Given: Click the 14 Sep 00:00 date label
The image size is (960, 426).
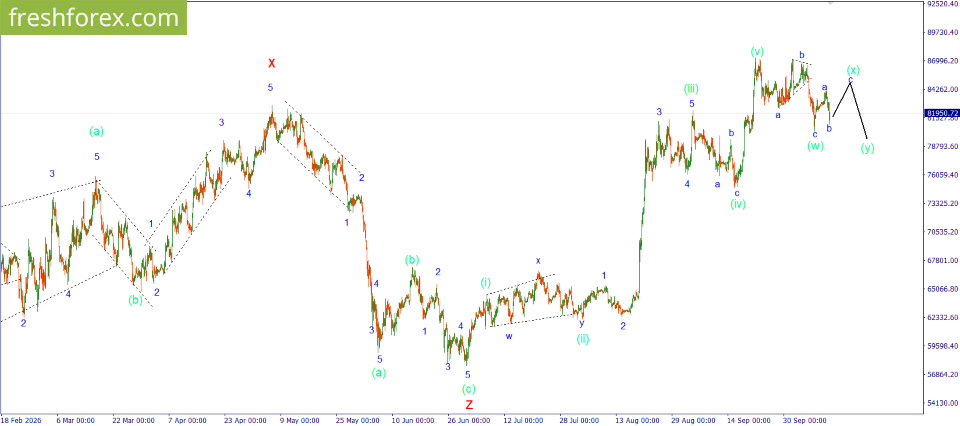Looking at the screenshot, I should coord(748,421).
